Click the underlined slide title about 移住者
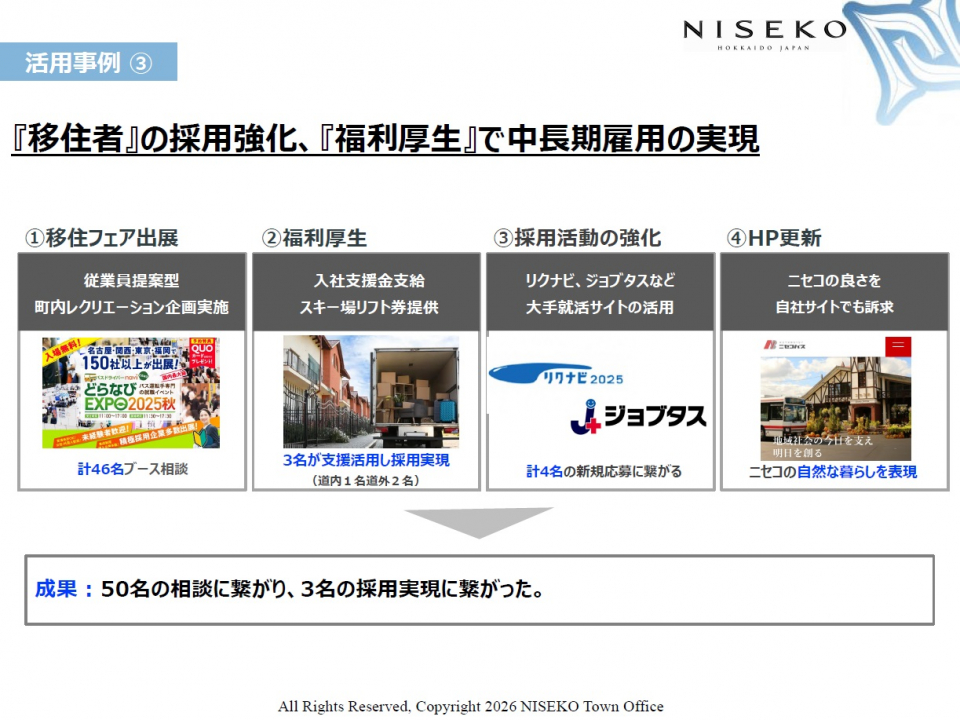The image size is (960, 720). tap(385, 138)
